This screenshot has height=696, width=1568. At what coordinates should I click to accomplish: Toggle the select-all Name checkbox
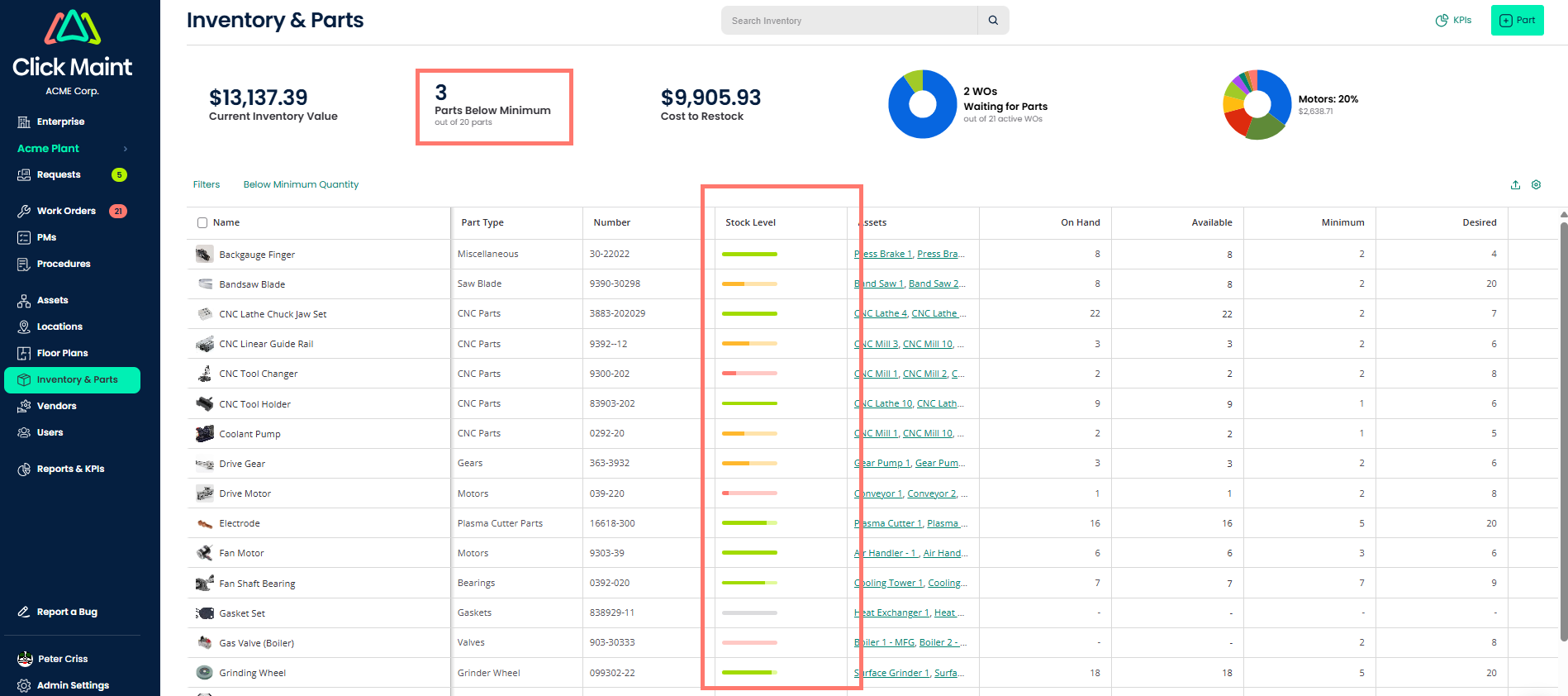pos(202,222)
